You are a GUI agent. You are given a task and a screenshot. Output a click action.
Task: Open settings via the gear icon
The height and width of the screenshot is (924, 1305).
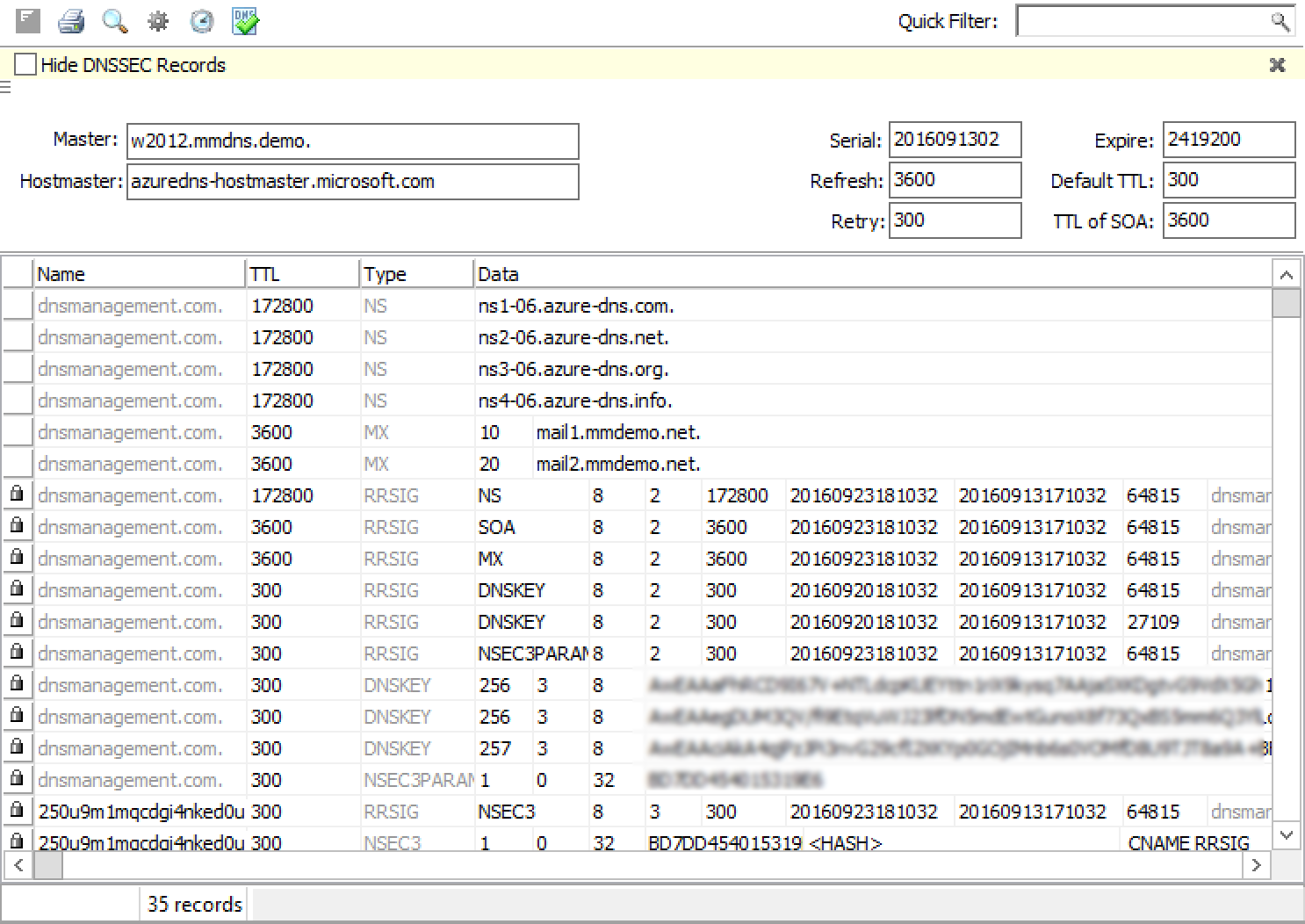pos(158,21)
